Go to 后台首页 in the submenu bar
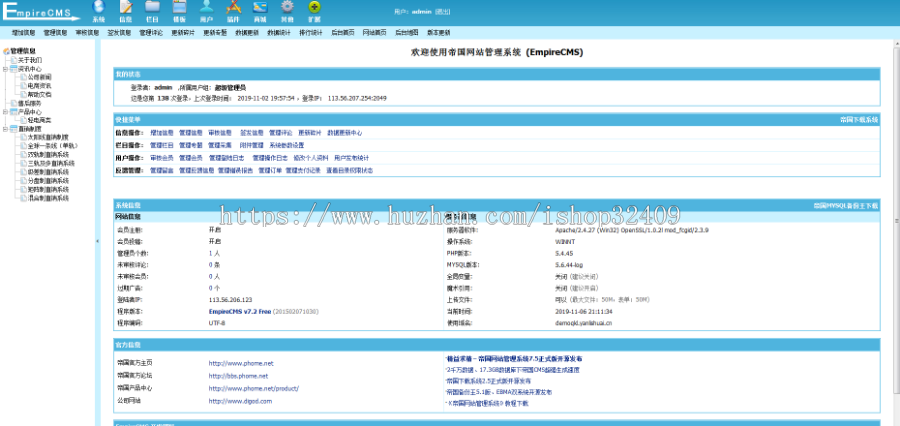 [x=343, y=33]
